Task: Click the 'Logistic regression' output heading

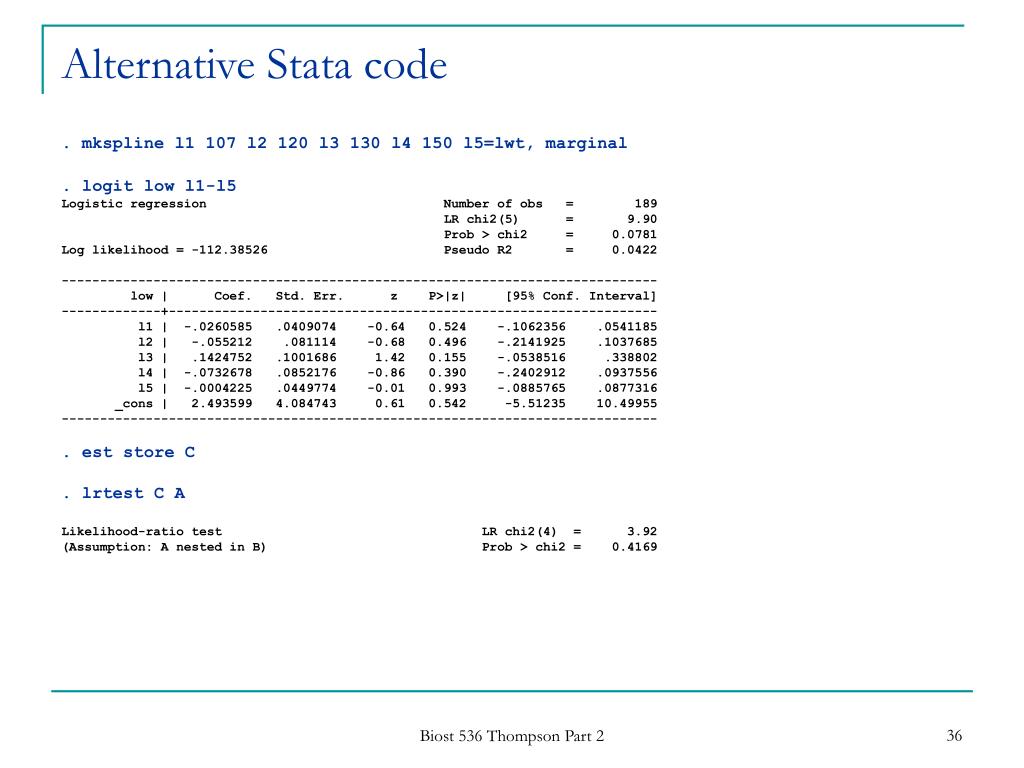Action: [x=134, y=204]
